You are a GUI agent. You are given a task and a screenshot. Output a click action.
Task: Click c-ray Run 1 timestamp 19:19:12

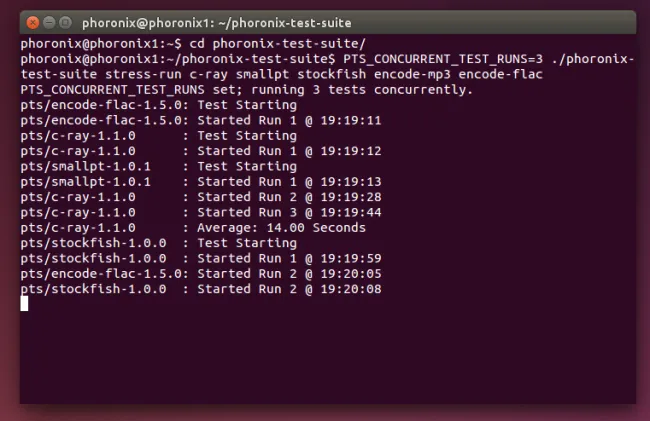[351, 151]
